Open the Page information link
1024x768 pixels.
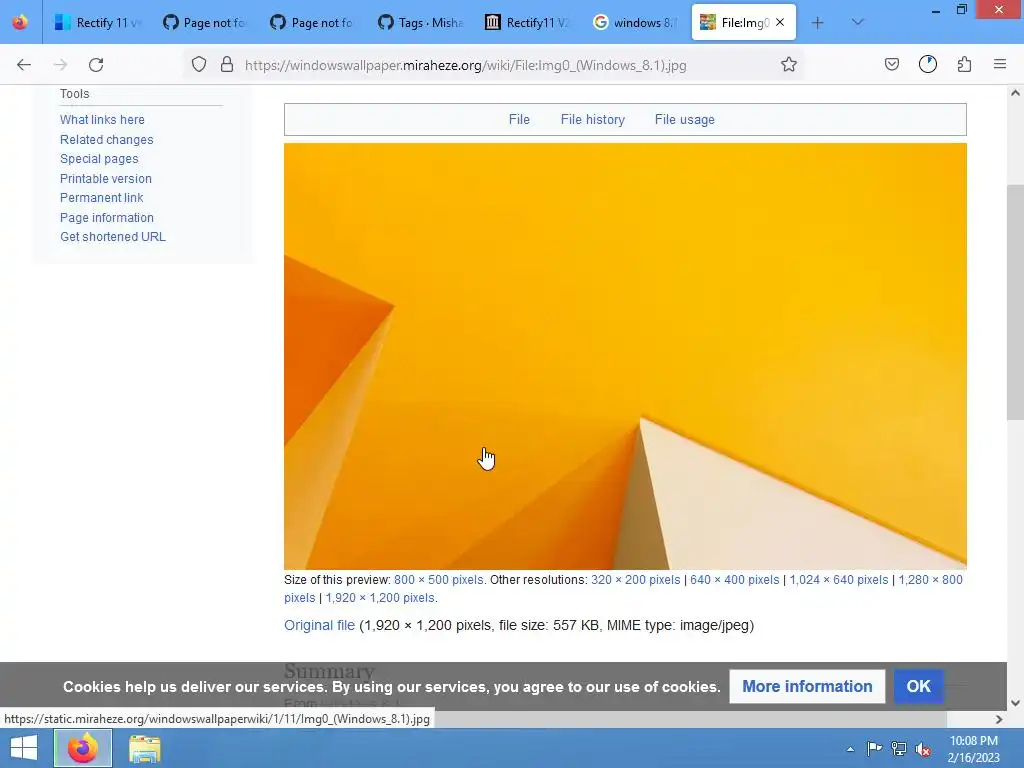click(x=107, y=217)
